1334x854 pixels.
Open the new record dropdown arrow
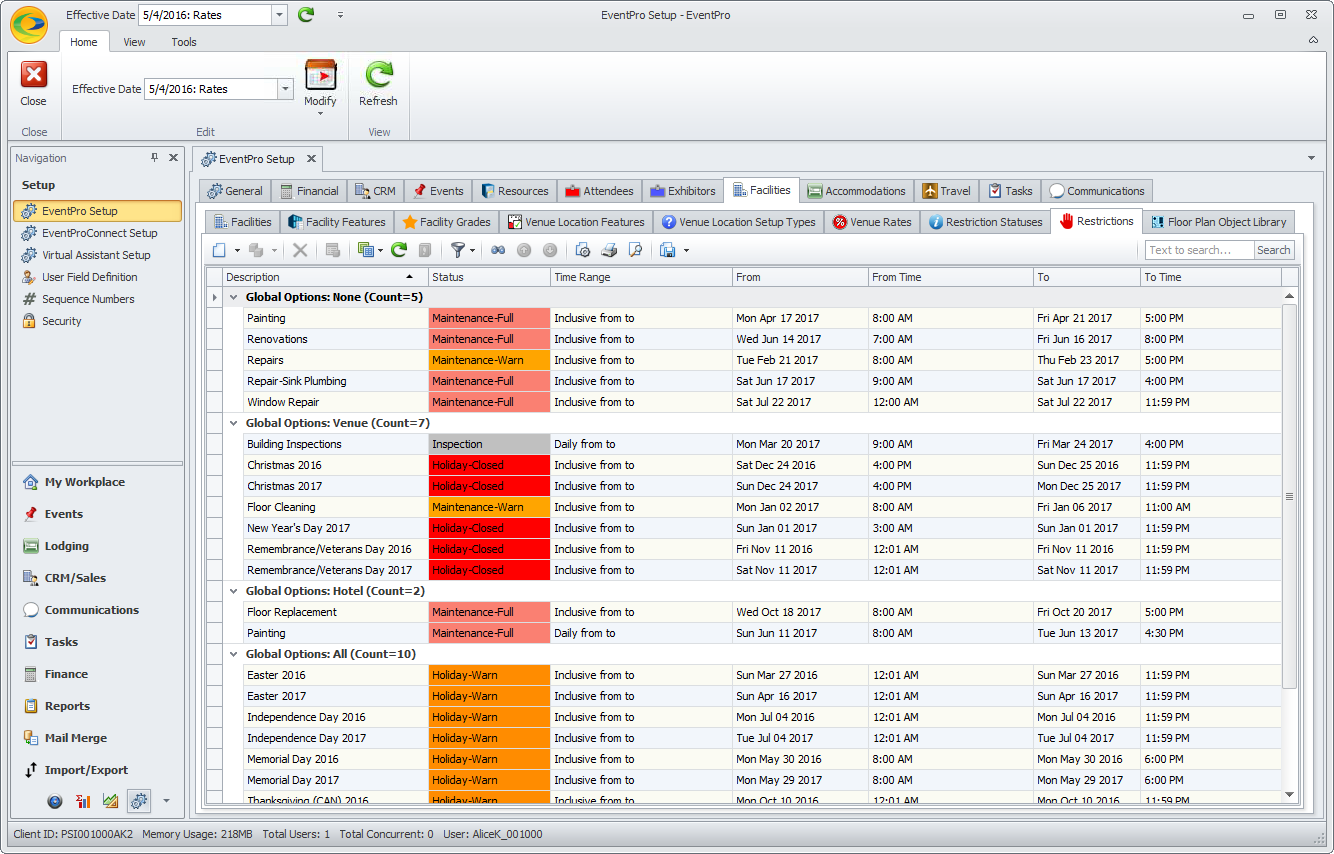pos(237,250)
